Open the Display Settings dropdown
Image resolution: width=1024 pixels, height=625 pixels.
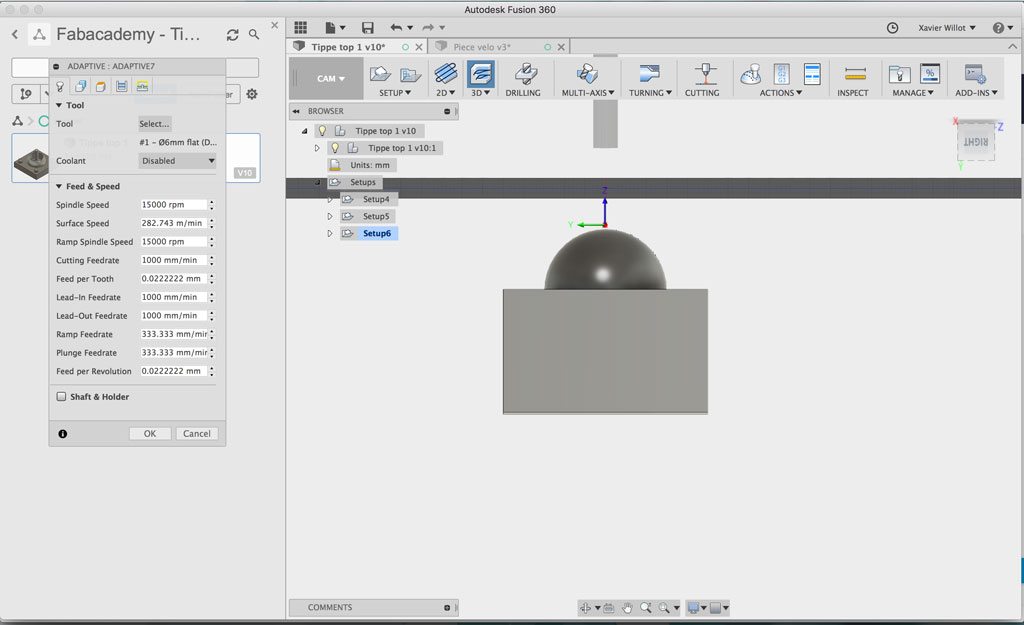[x=697, y=608]
